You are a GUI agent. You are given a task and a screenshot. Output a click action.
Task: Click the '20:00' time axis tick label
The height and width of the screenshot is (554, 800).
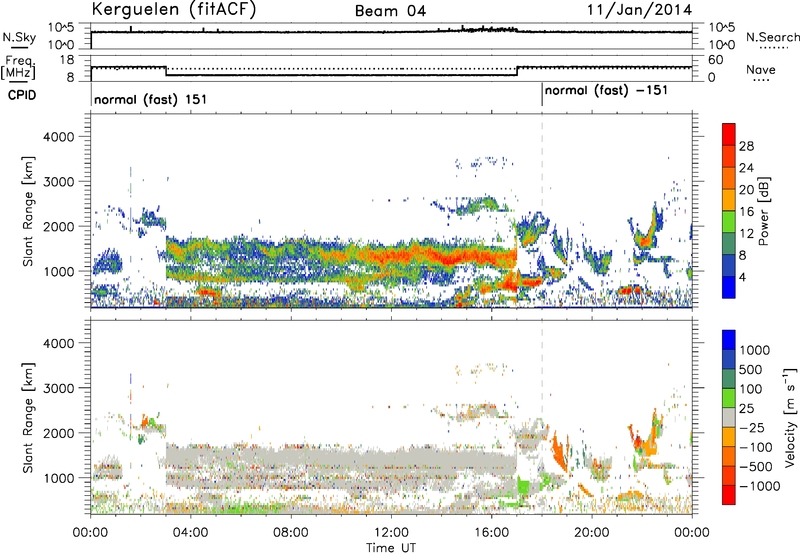pos(592,533)
